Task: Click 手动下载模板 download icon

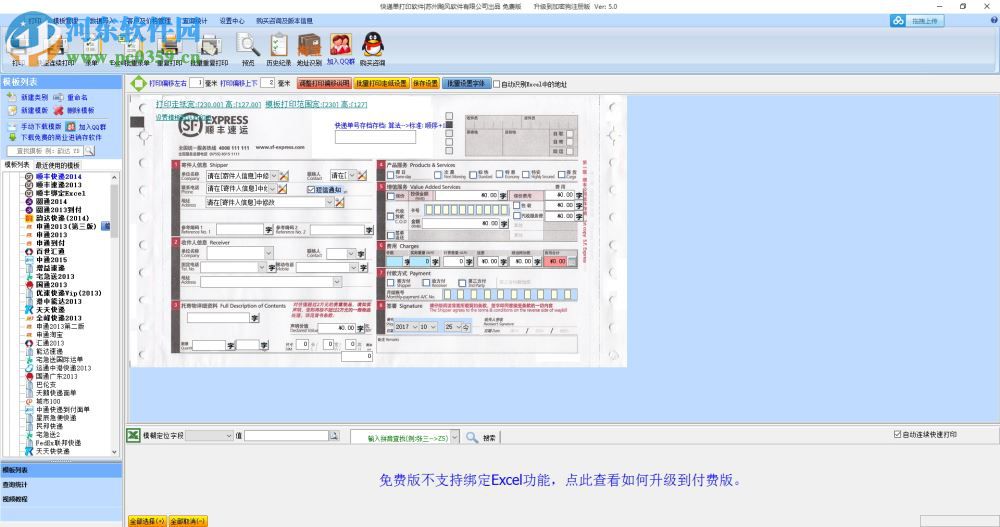Action: [11, 126]
